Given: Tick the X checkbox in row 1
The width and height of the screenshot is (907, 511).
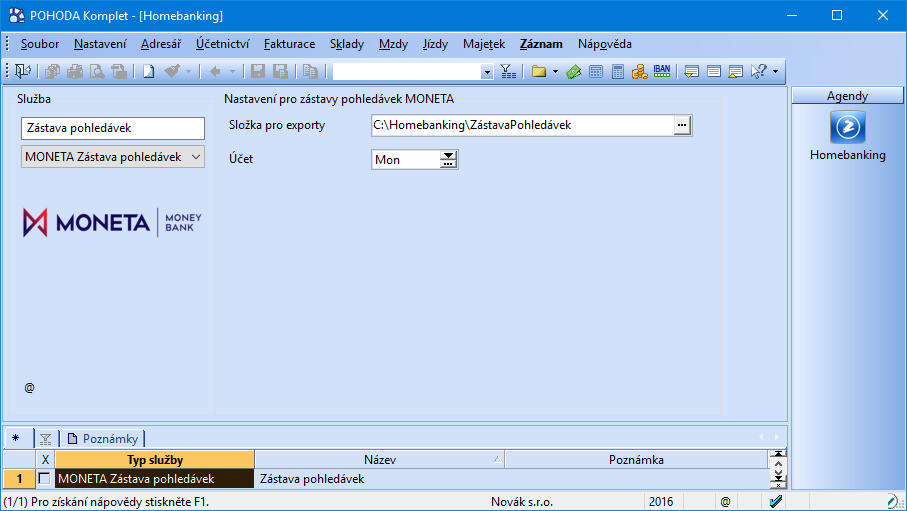Looking at the screenshot, I should (44, 479).
